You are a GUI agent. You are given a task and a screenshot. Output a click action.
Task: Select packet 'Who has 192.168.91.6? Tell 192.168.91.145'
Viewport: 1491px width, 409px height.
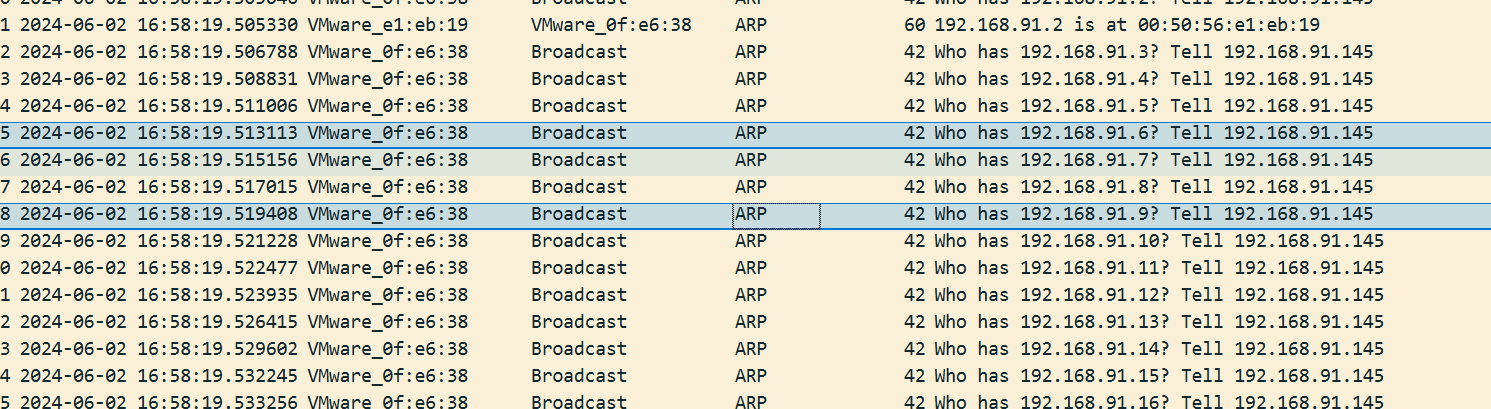tap(745, 133)
